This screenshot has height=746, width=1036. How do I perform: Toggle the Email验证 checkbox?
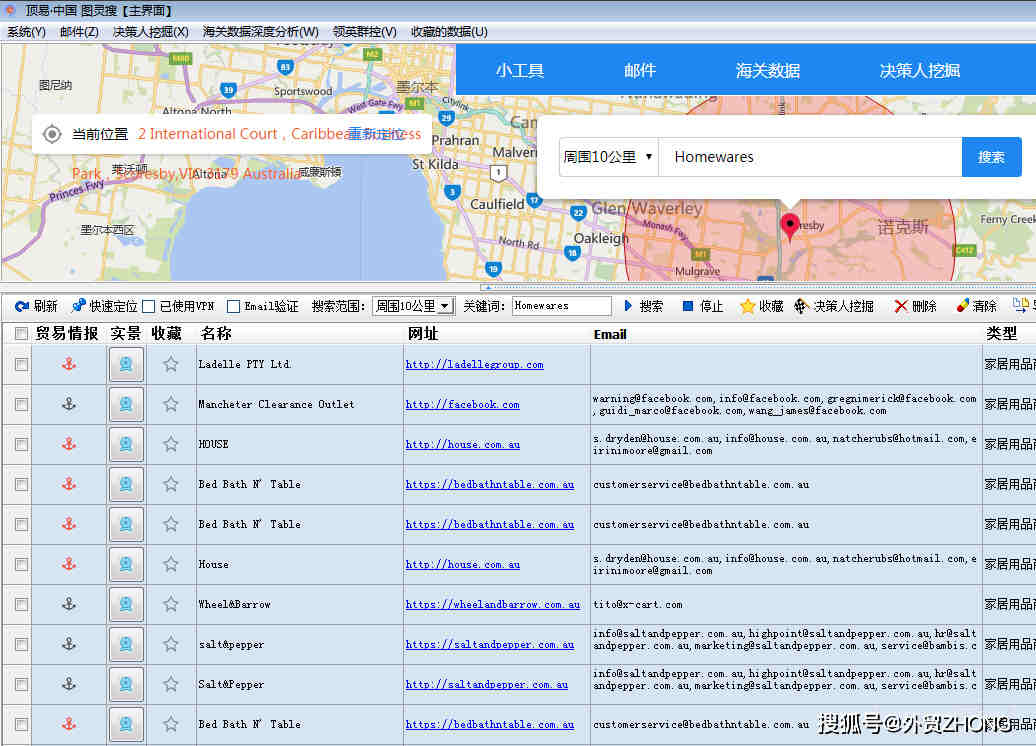click(233, 306)
